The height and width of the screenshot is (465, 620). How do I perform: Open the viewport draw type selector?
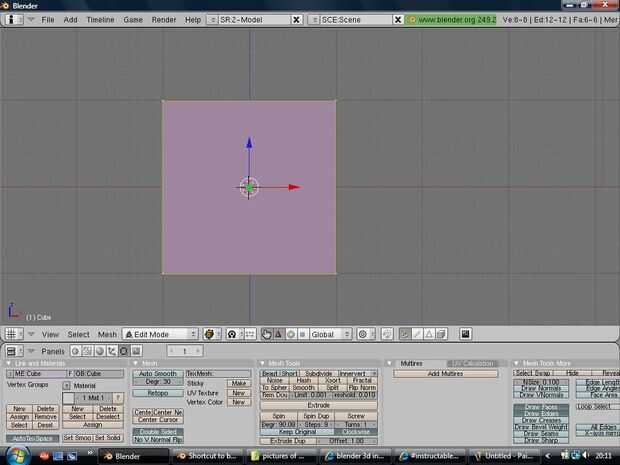point(212,335)
